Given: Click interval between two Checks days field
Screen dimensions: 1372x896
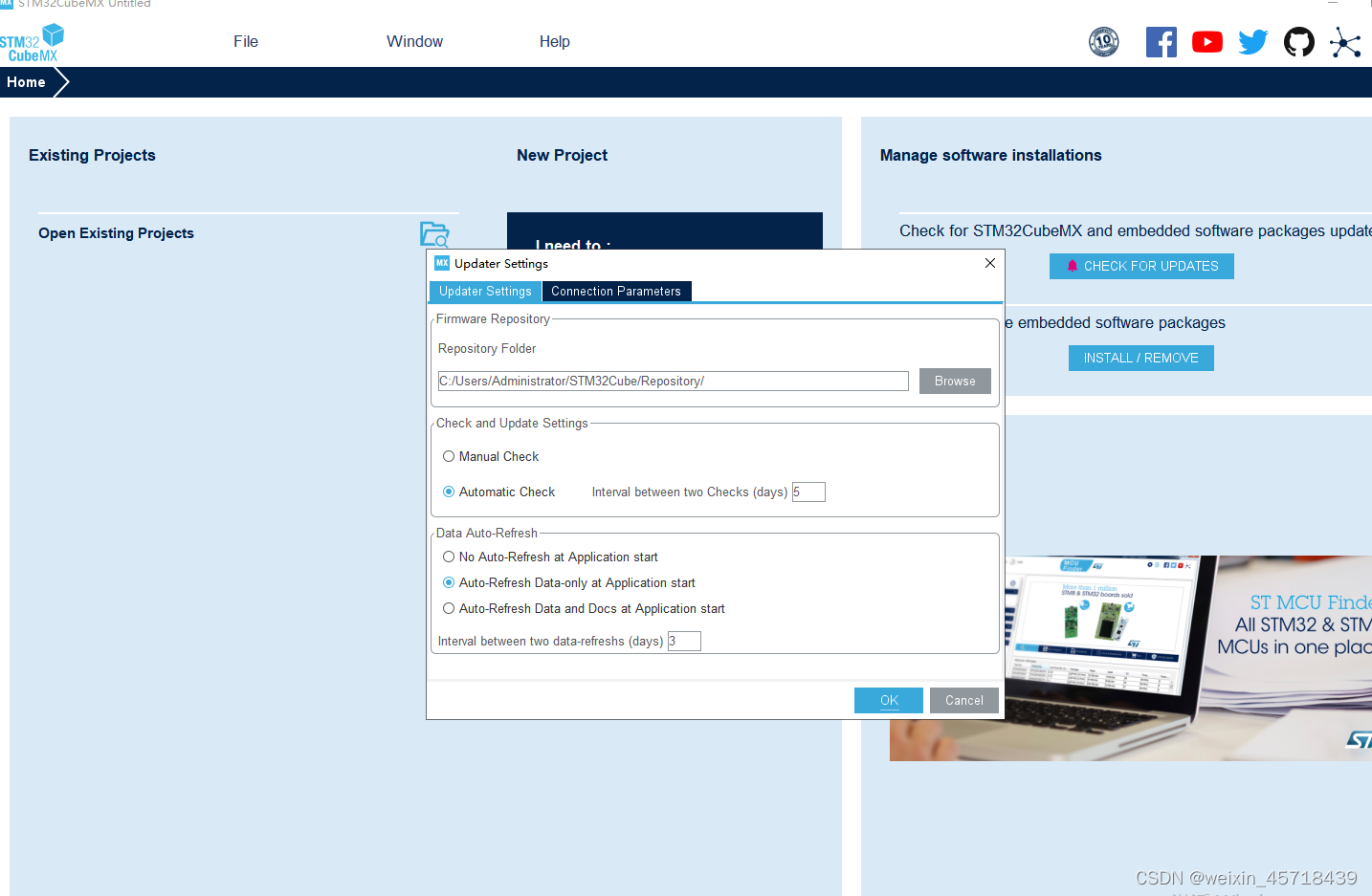Looking at the screenshot, I should (808, 492).
